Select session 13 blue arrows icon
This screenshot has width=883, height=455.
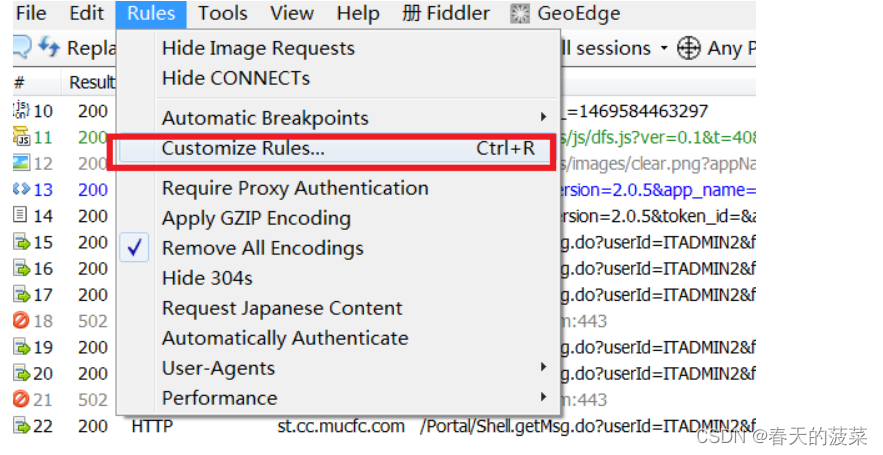tap(21, 189)
